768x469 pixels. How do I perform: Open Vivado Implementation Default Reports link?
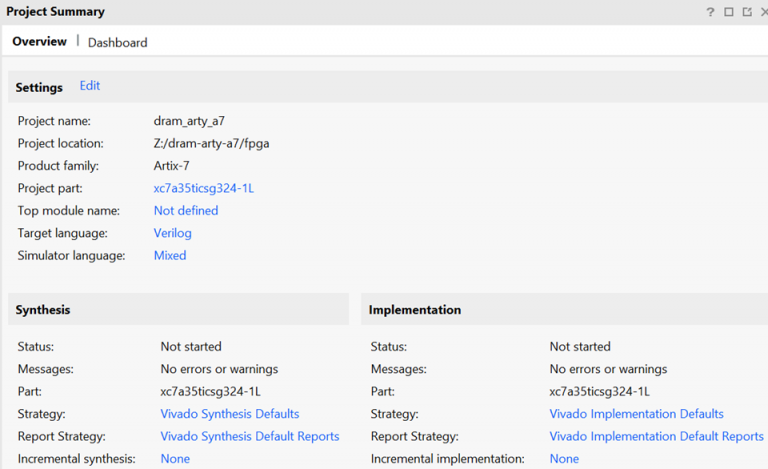tap(656, 436)
